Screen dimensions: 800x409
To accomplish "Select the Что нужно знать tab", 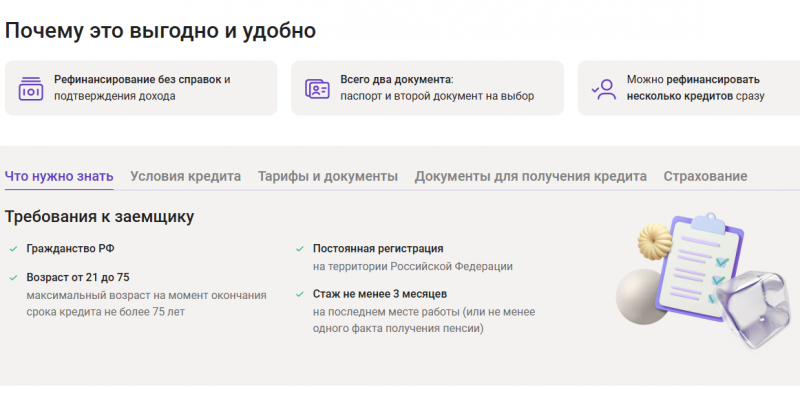I will click(59, 176).
